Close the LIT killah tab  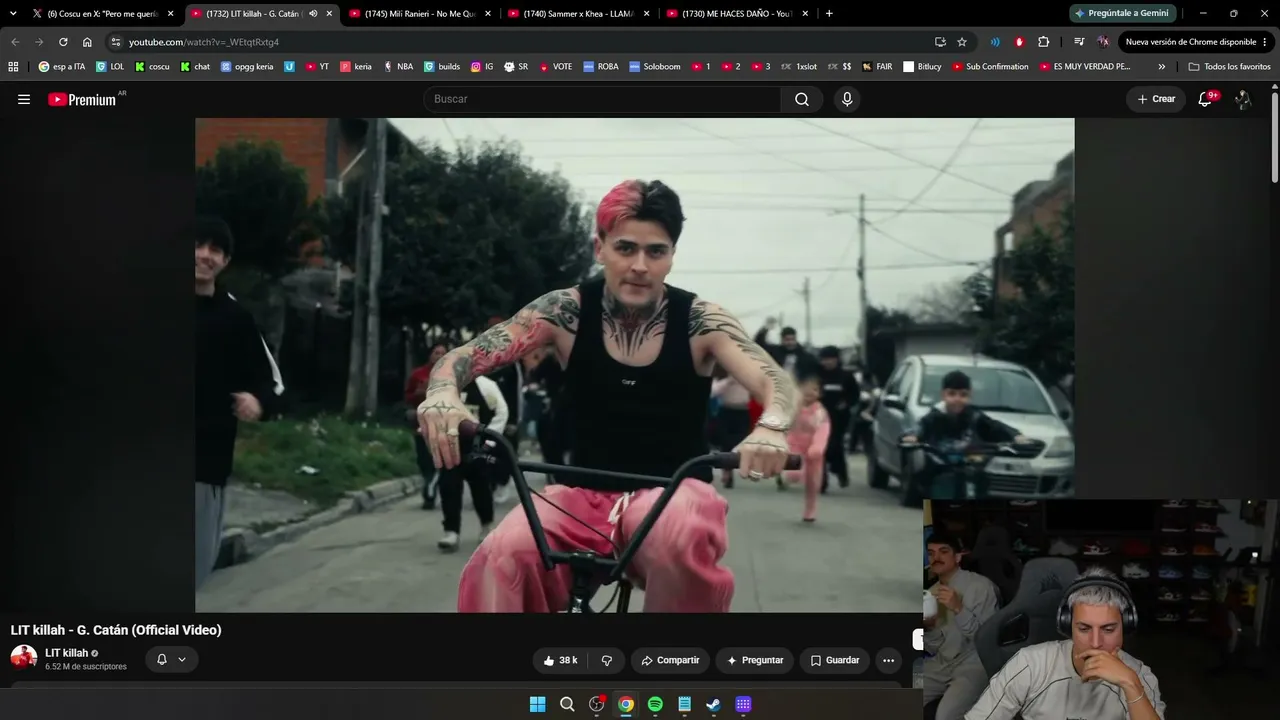[x=329, y=14]
